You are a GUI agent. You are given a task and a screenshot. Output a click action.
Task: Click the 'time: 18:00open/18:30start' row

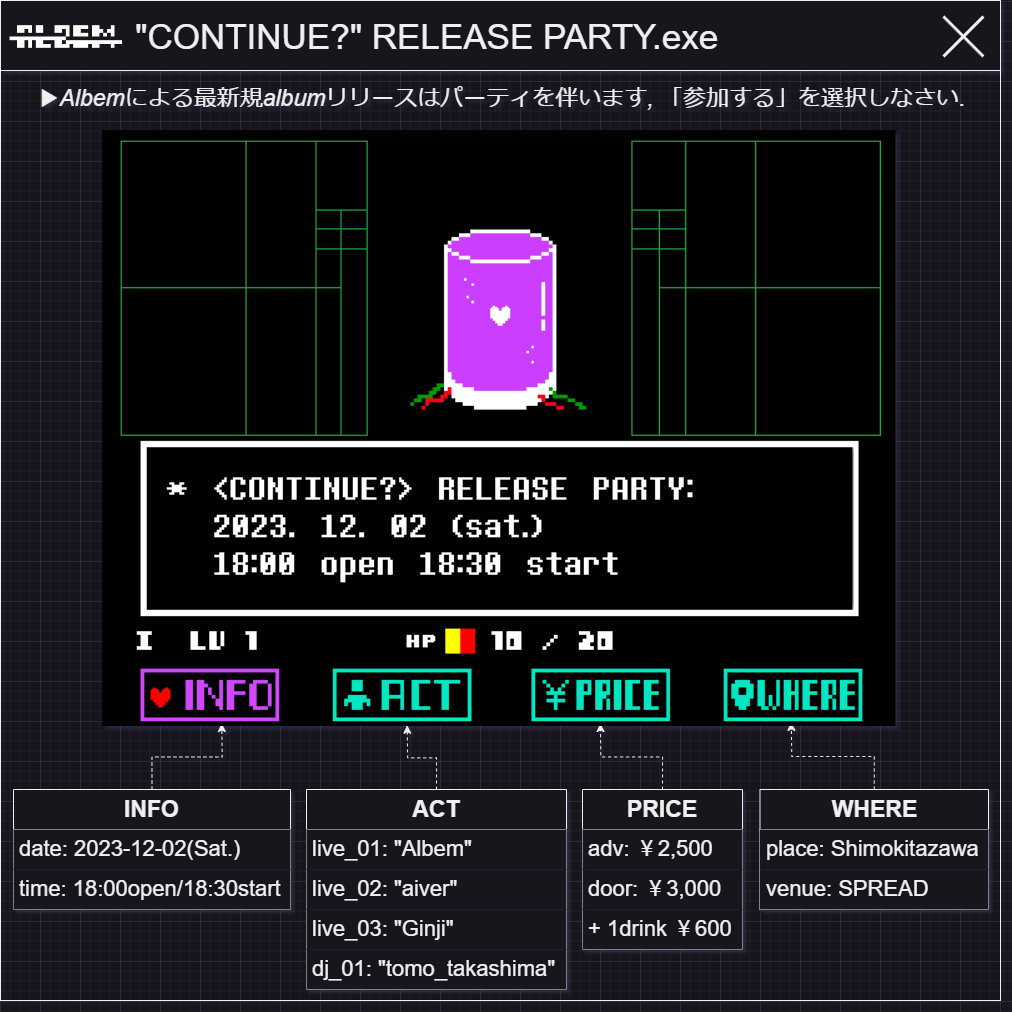pyautogui.click(x=152, y=889)
